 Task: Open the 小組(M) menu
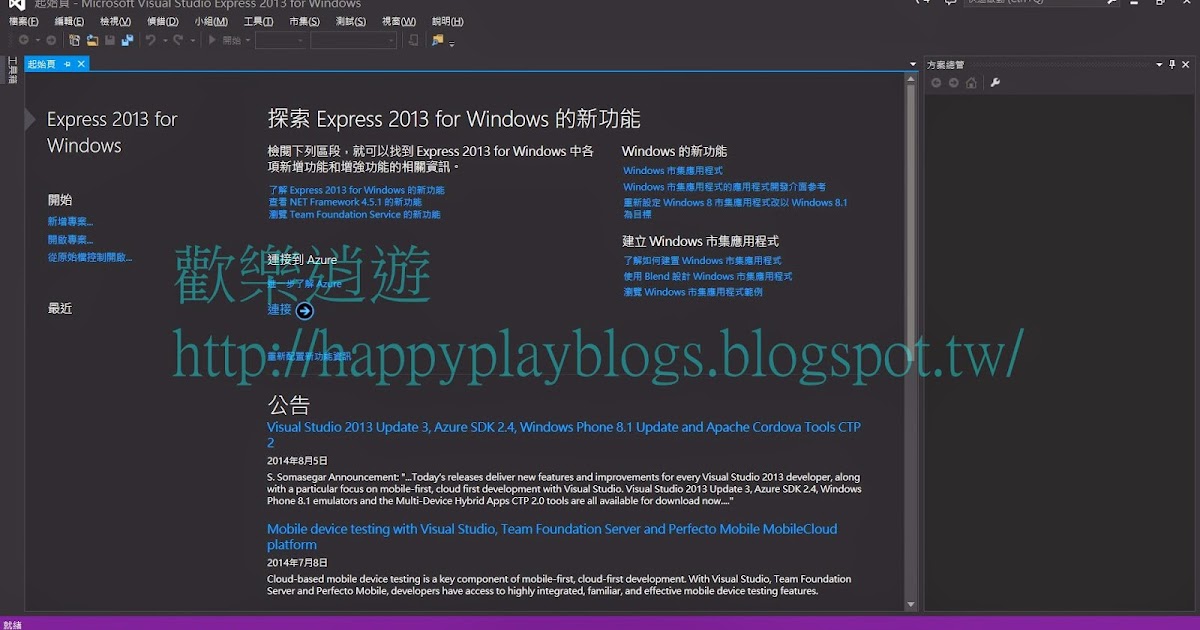click(x=211, y=21)
